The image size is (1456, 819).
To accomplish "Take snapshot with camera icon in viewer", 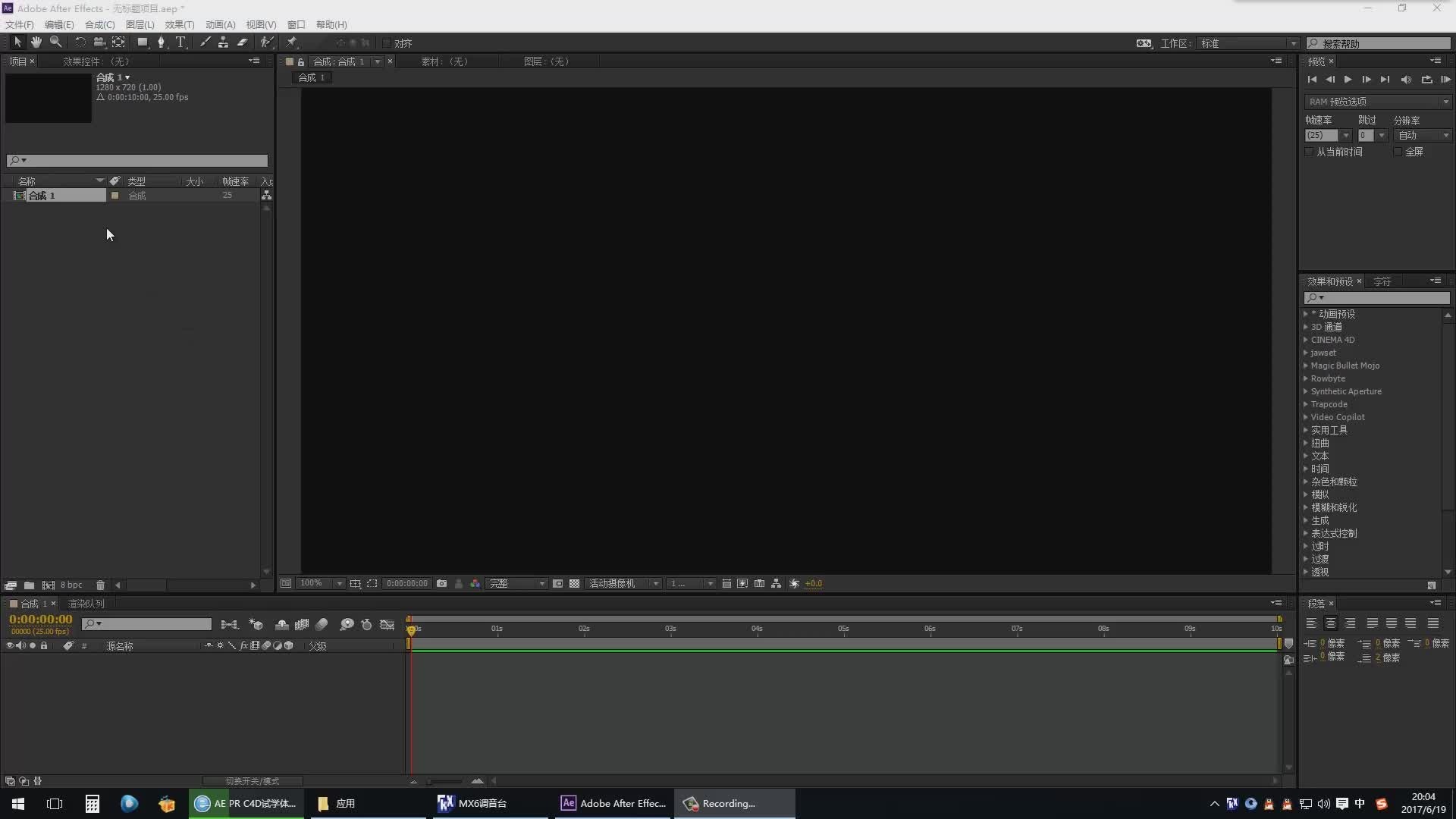I will pyautogui.click(x=441, y=583).
